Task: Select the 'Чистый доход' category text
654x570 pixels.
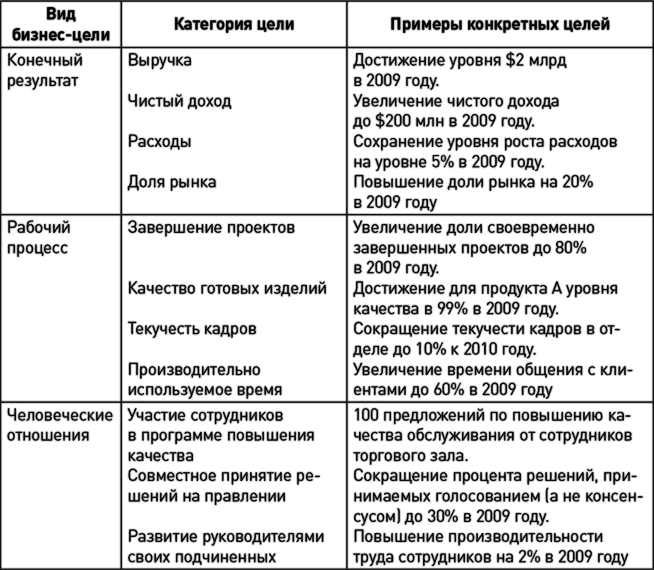Action: pos(179,101)
